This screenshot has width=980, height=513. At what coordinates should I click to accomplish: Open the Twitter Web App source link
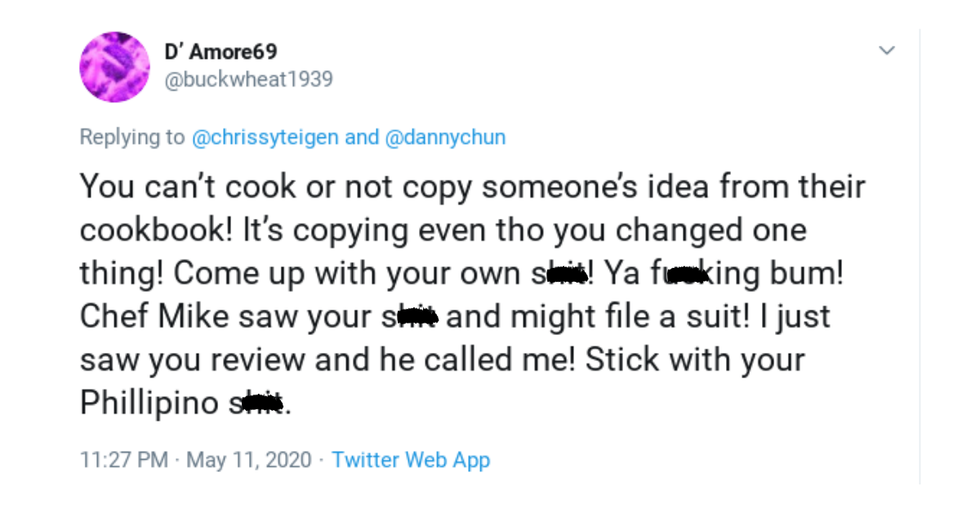(x=410, y=460)
